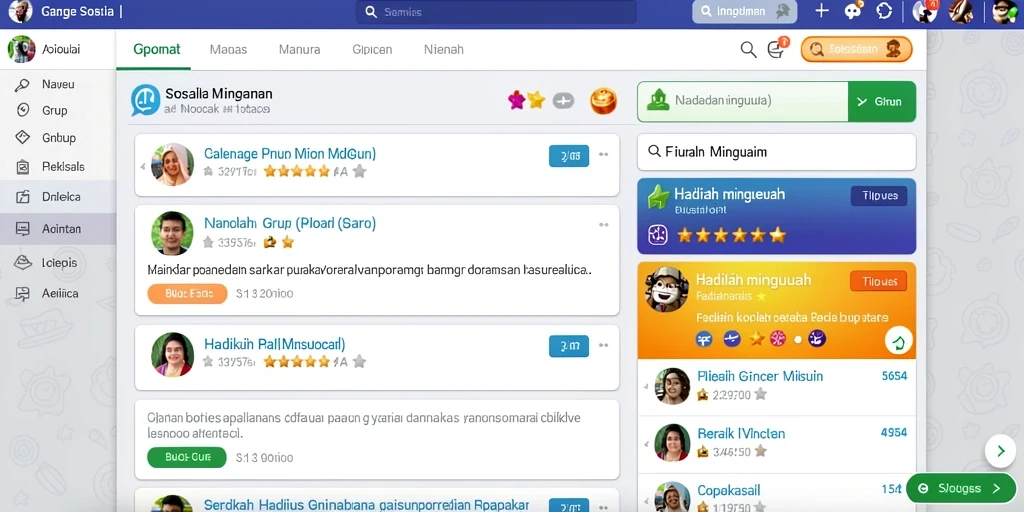The height and width of the screenshot is (512, 1024).
Task: Focus the Fiuraln Minguaim search field
Action: coord(776,152)
